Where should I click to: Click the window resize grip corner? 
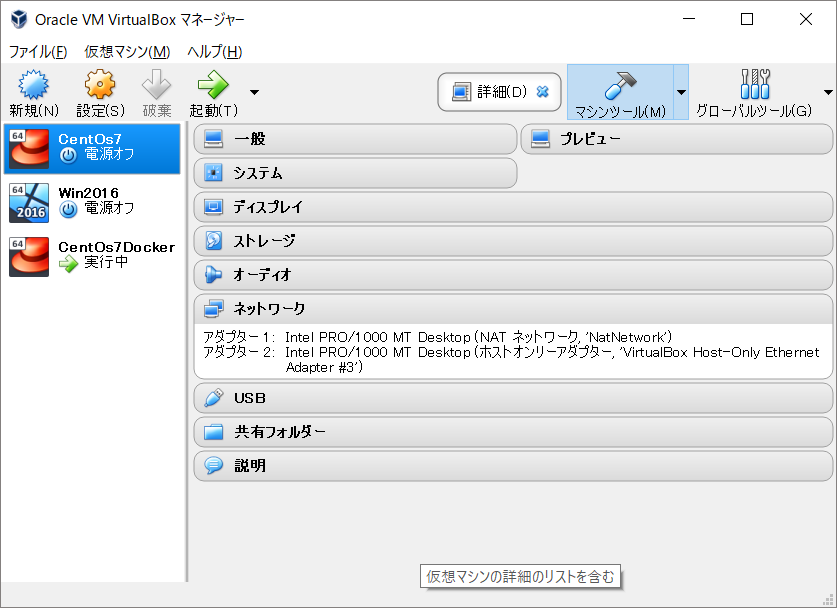pos(828,600)
